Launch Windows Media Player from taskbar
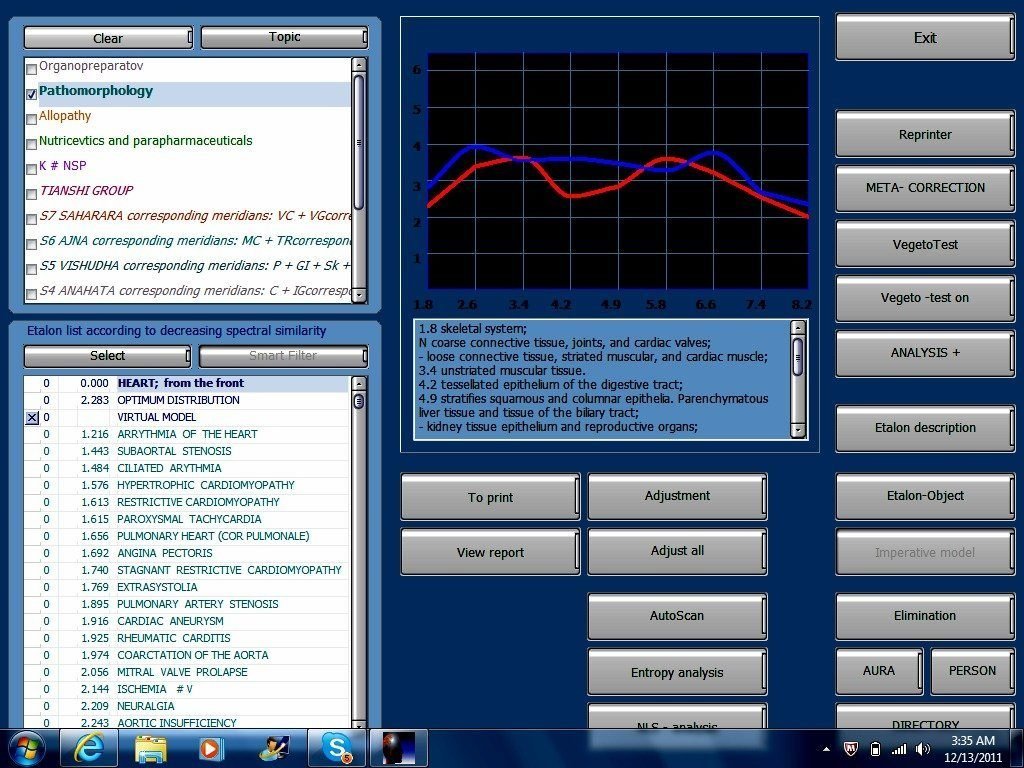 click(211, 748)
